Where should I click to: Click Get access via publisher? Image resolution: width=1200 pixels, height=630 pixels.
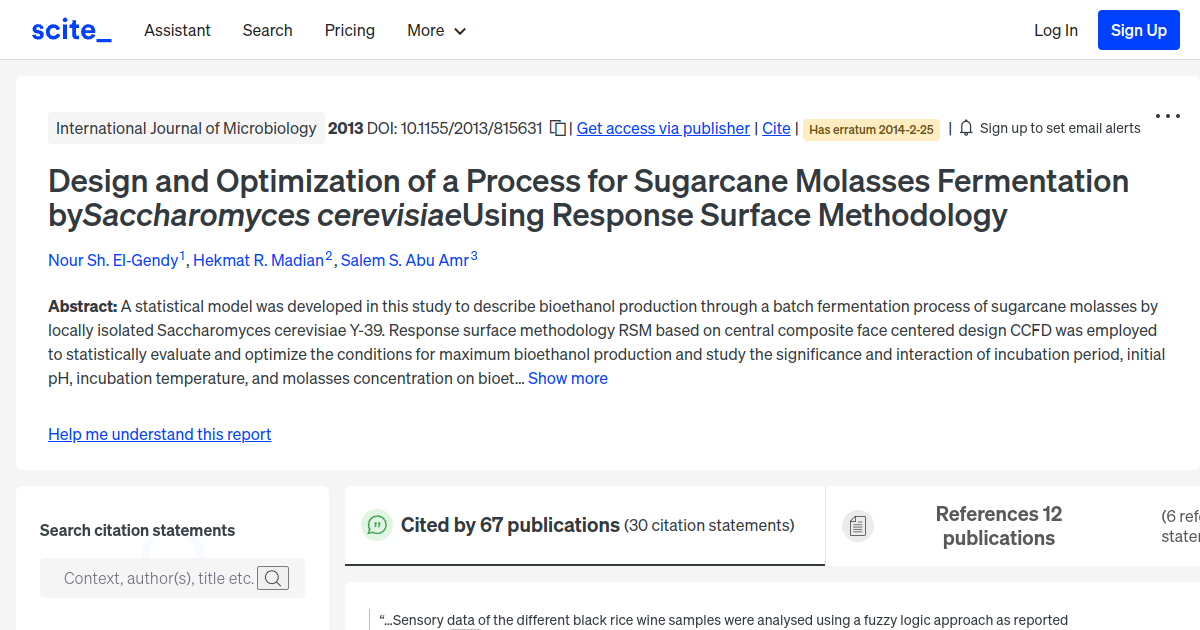click(x=663, y=128)
